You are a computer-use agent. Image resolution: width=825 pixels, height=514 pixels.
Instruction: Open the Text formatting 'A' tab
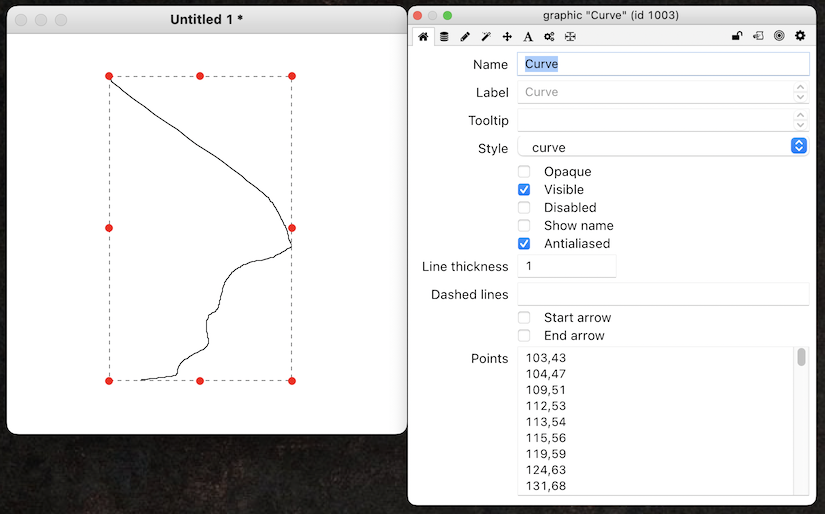pyautogui.click(x=528, y=36)
